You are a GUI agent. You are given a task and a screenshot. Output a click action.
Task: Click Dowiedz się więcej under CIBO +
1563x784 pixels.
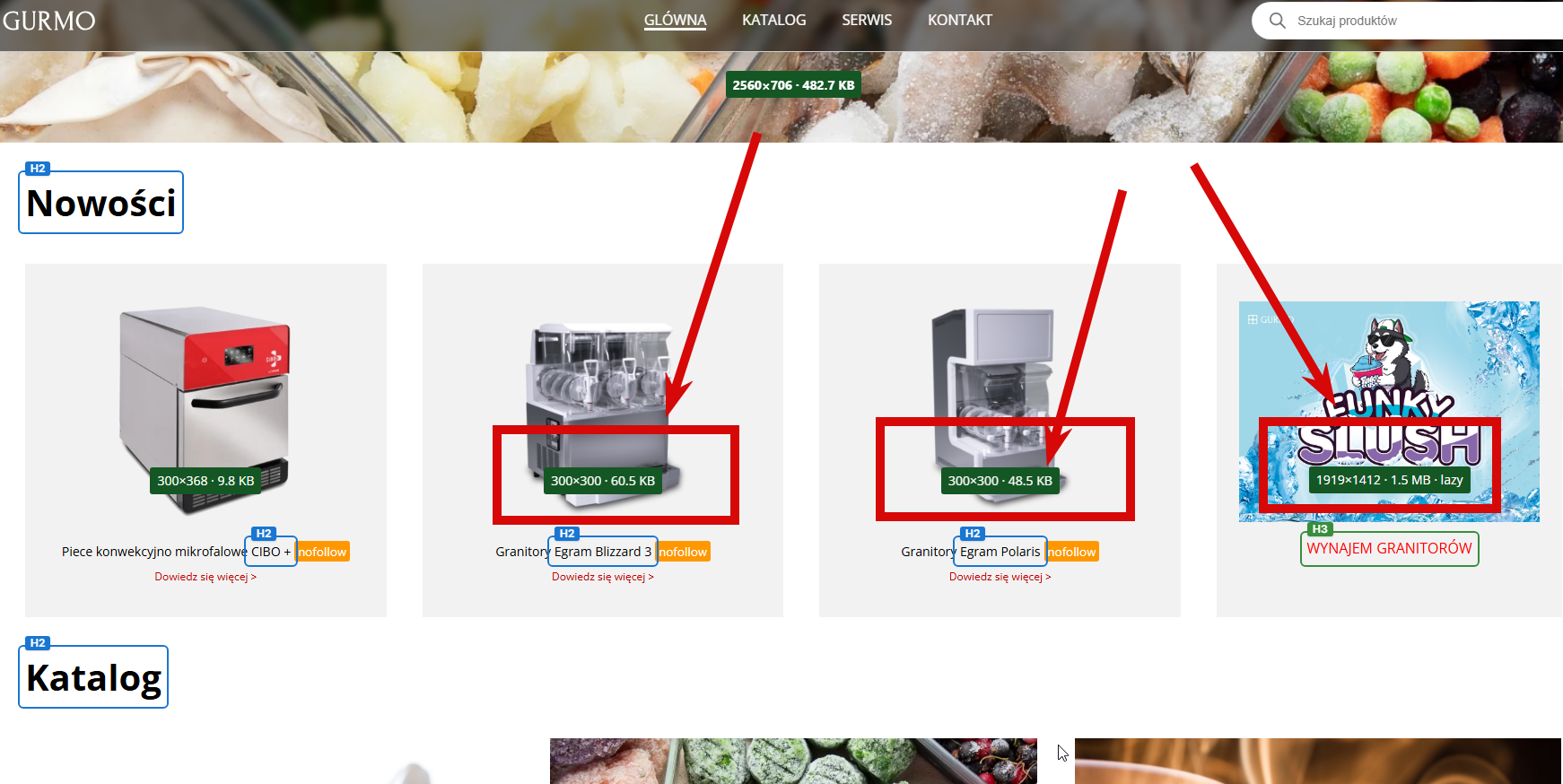point(205,577)
